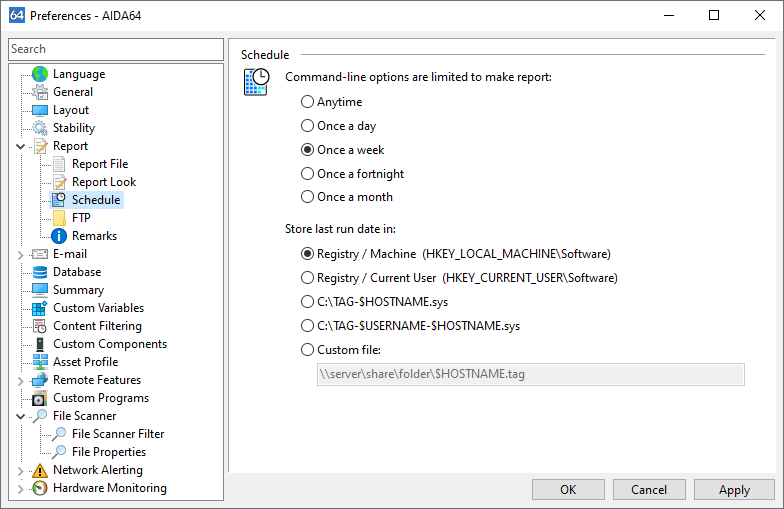Select the Custom Programs label
Screen dimensions: 784x509
101,398
